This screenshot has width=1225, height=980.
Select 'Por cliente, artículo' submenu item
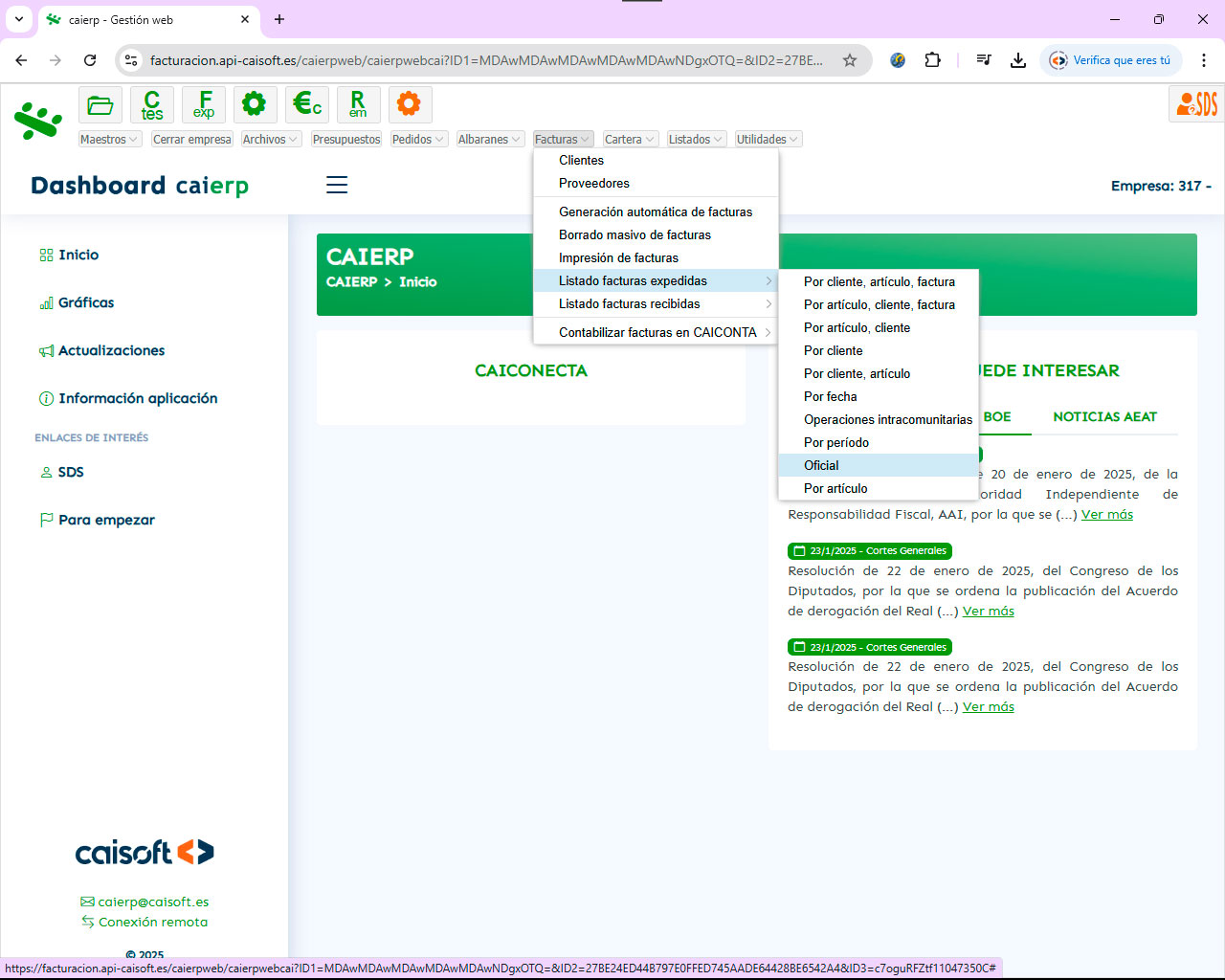[879, 373]
